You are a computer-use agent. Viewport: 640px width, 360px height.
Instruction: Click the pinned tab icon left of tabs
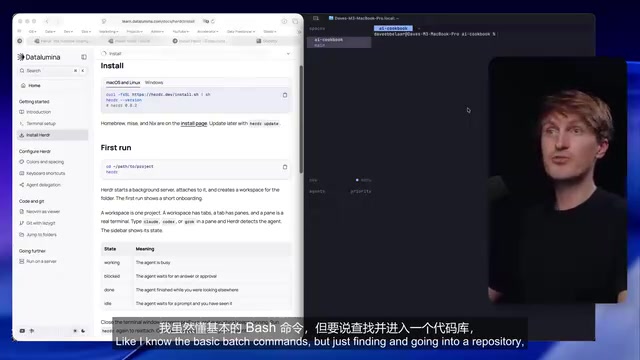[20, 41]
